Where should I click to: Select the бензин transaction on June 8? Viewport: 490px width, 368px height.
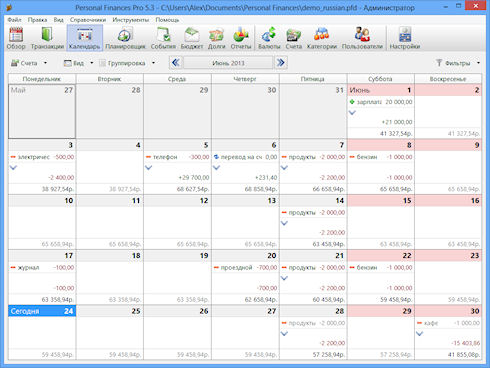pyautogui.click(x=381, y=157)
